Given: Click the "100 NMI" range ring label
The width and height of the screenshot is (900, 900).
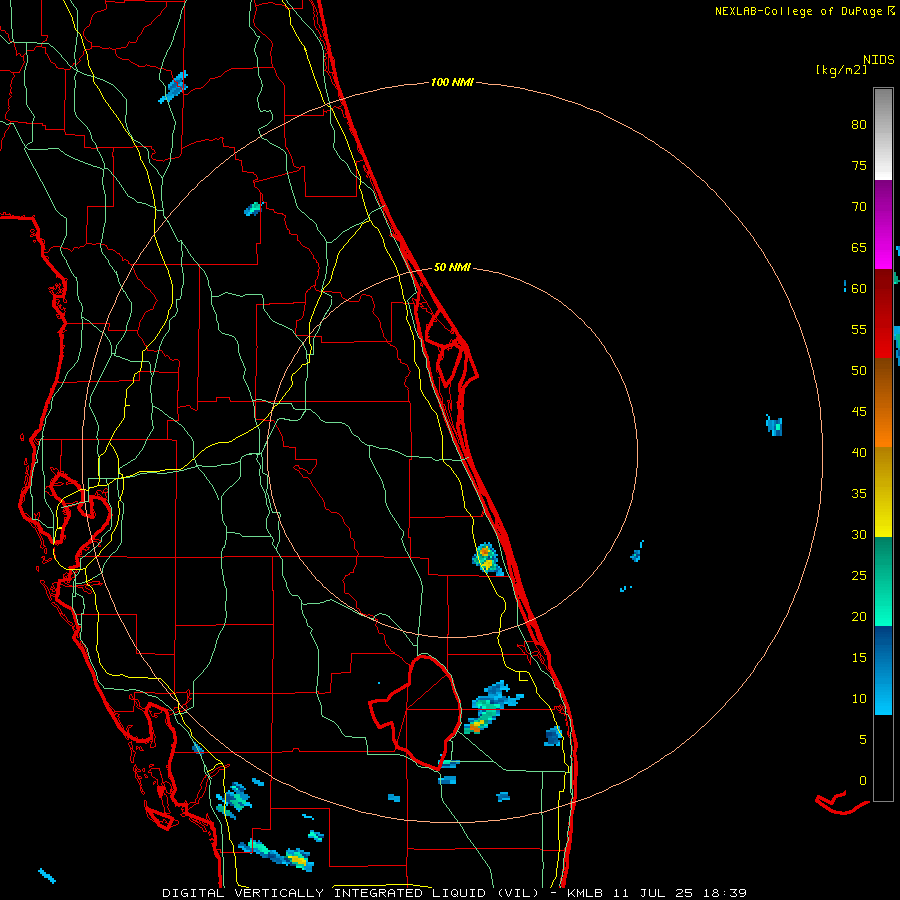Looking at the screenshot, I should [452, 83].
